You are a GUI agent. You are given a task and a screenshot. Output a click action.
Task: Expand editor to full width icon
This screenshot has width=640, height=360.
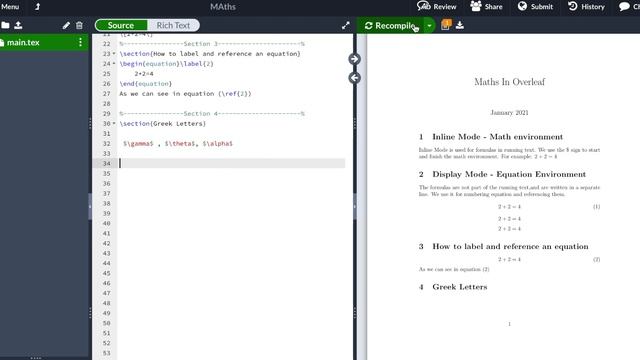point(346,25)
